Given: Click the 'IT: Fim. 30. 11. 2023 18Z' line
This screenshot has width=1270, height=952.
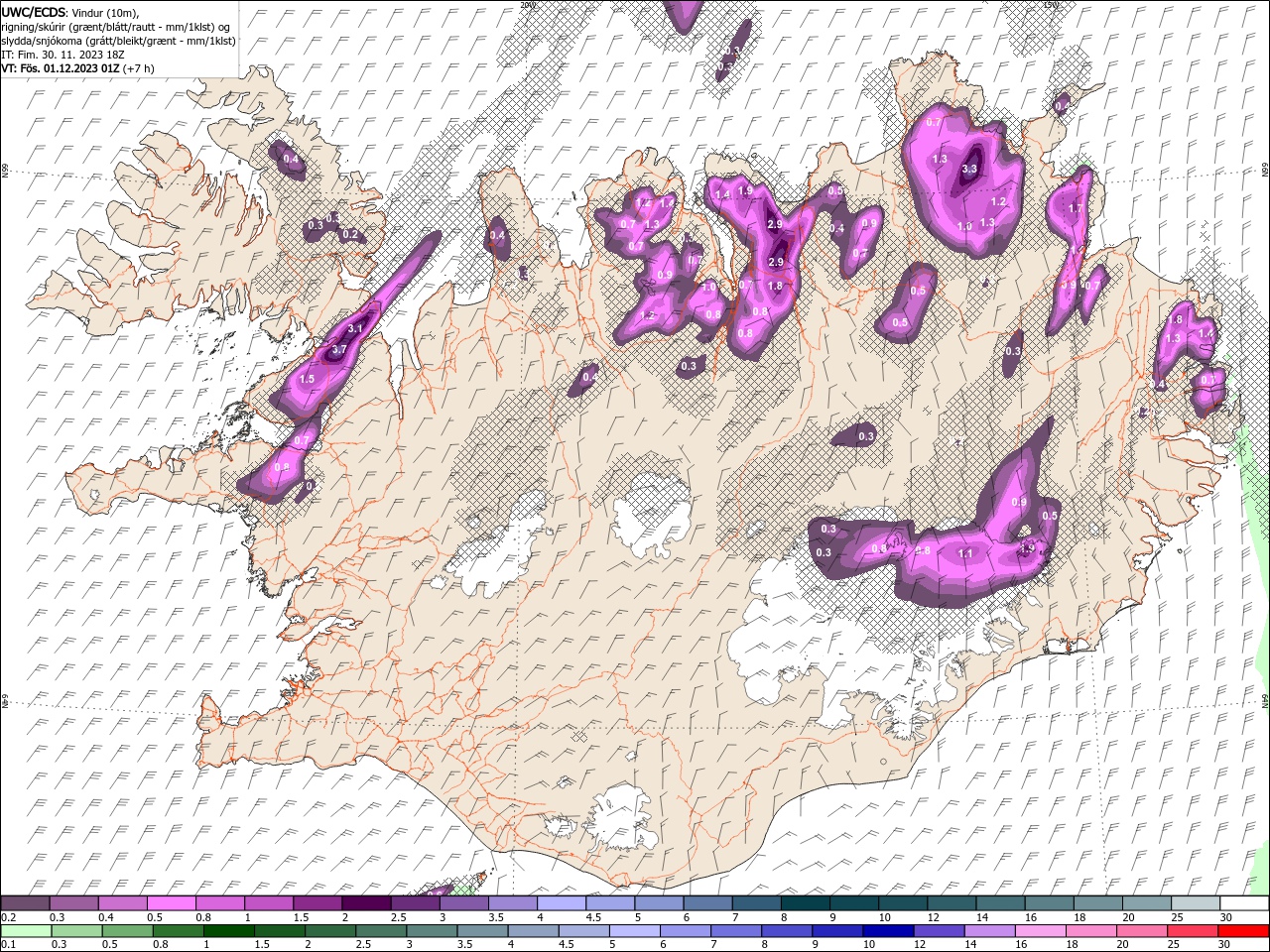Looking at the screenshot, I should point(64,55).
